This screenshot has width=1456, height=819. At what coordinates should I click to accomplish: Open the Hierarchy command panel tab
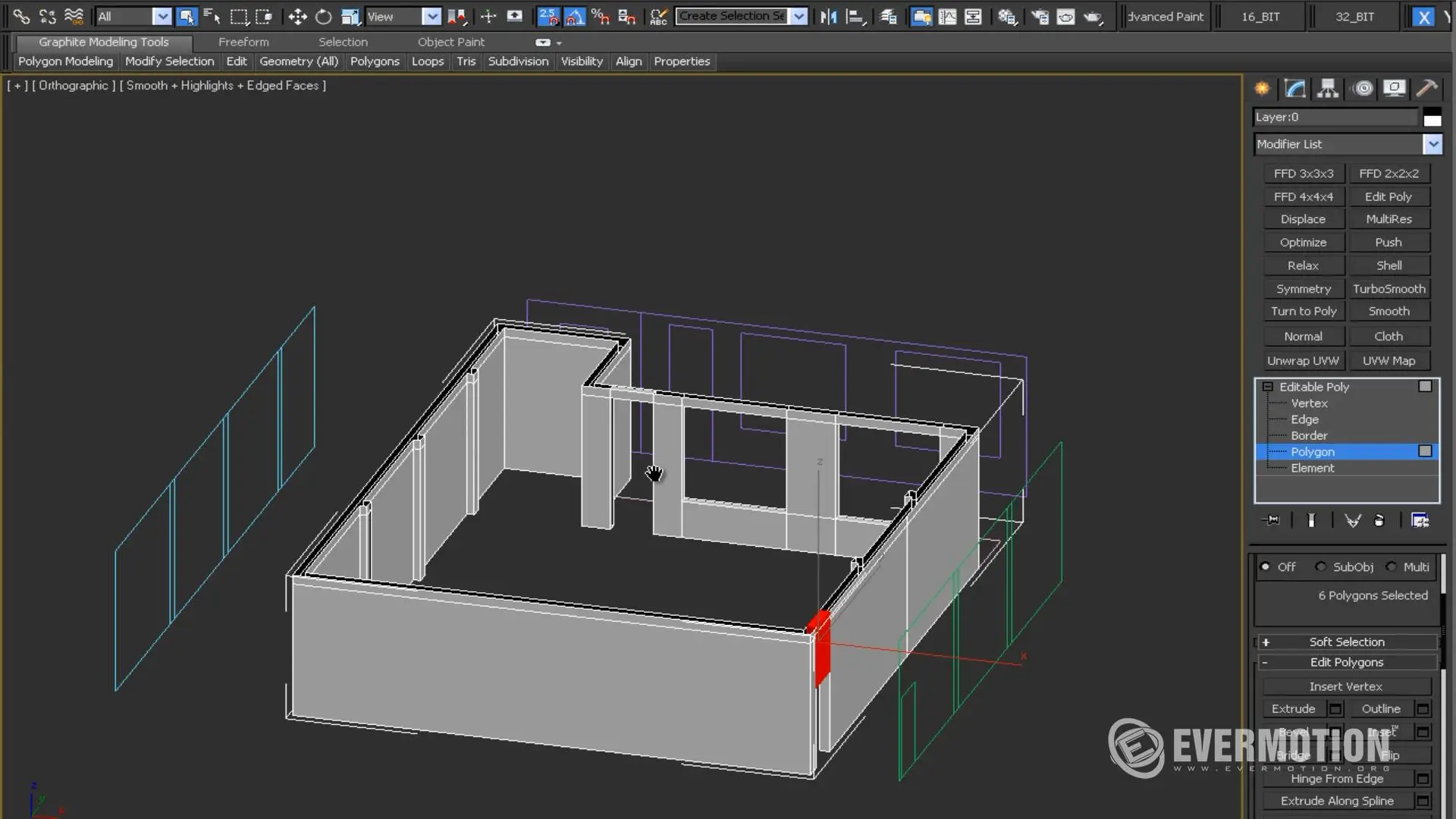tap(1328, 89)
